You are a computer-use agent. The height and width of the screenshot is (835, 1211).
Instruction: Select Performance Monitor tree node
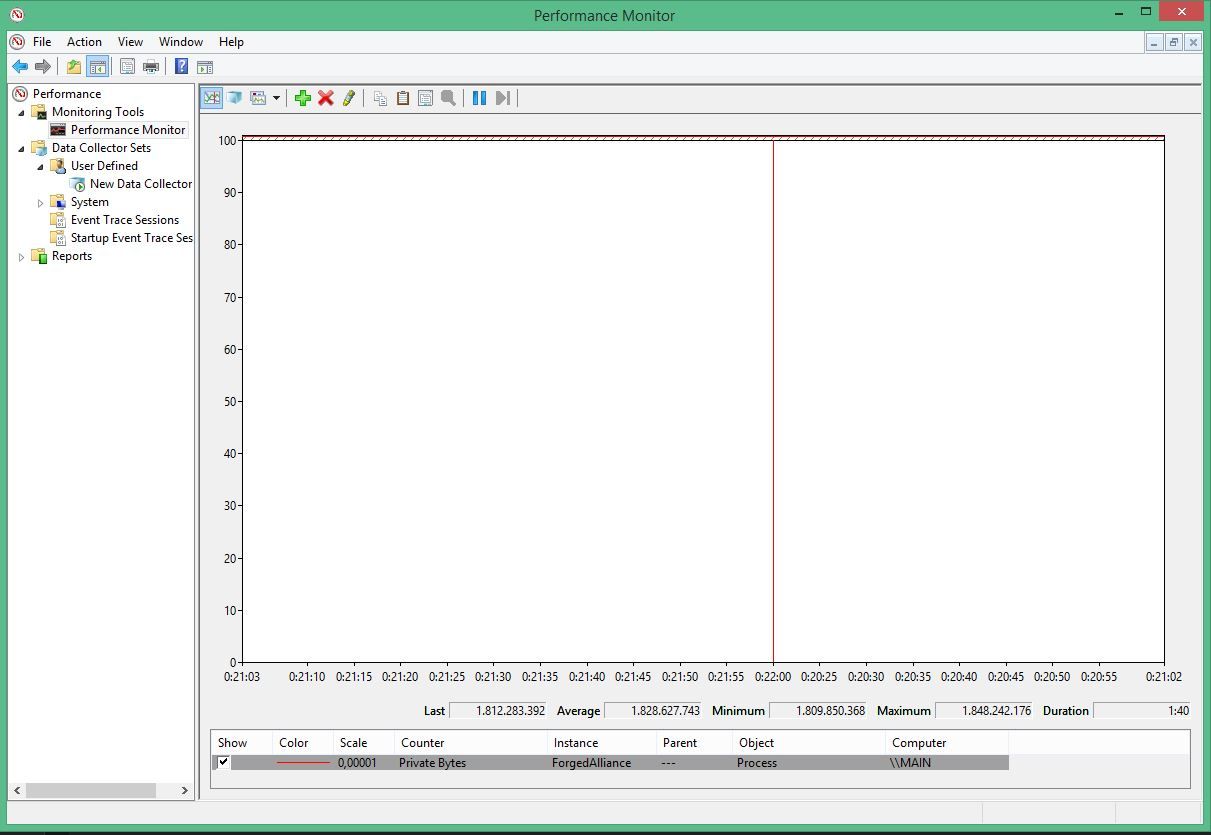(x=128, y=130)
